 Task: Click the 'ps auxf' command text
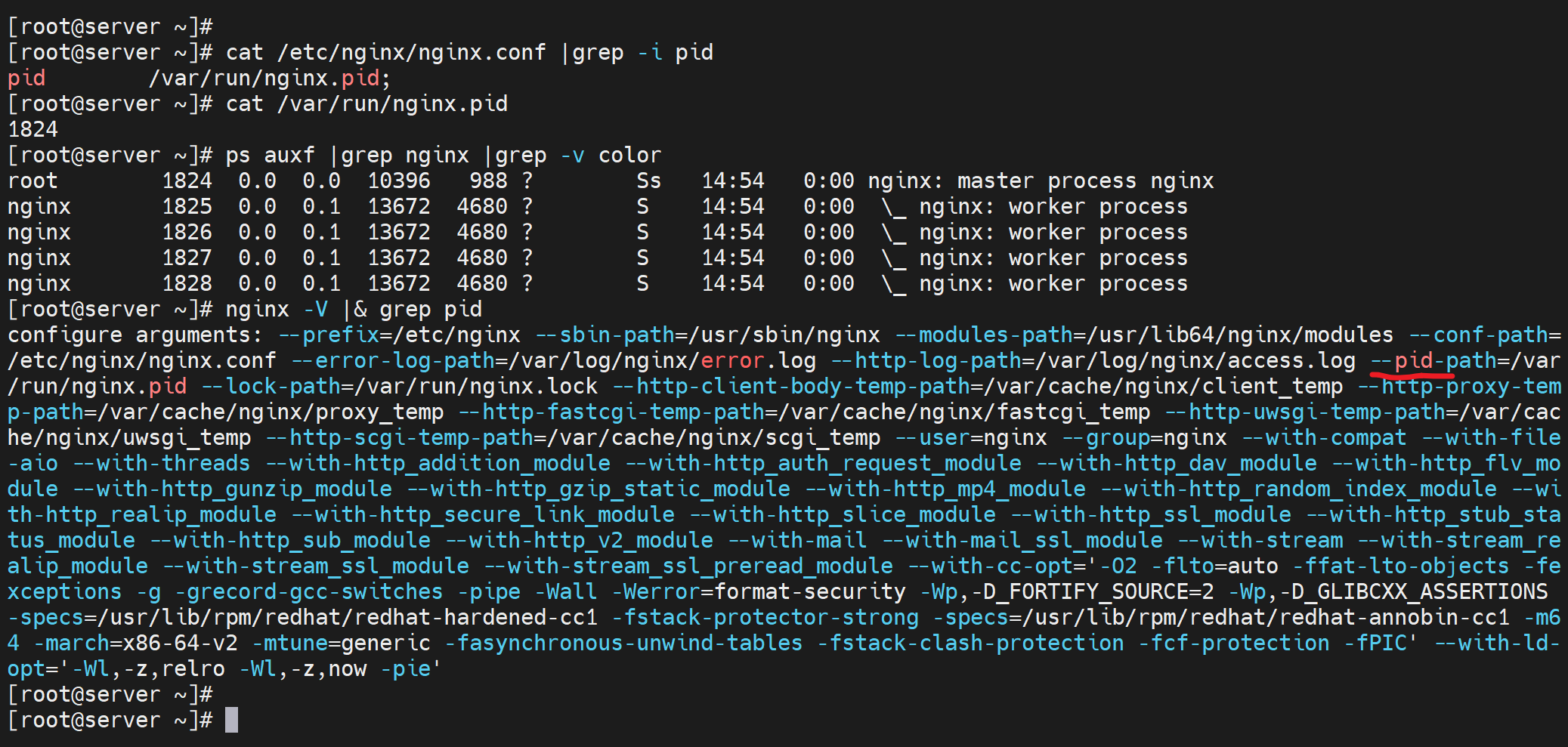click(270, 156)
